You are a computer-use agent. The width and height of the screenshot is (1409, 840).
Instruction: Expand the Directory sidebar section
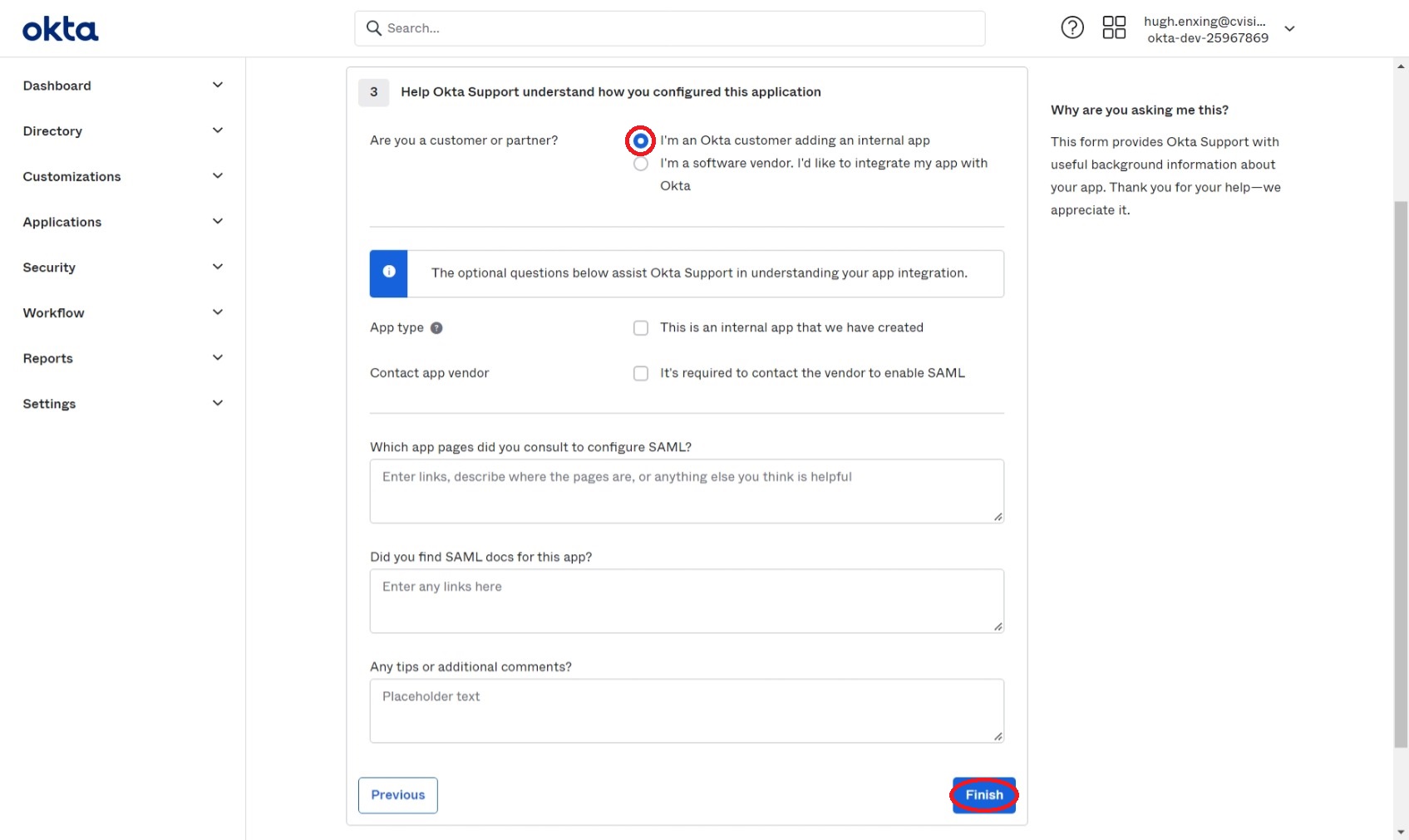tap(123, 131)
